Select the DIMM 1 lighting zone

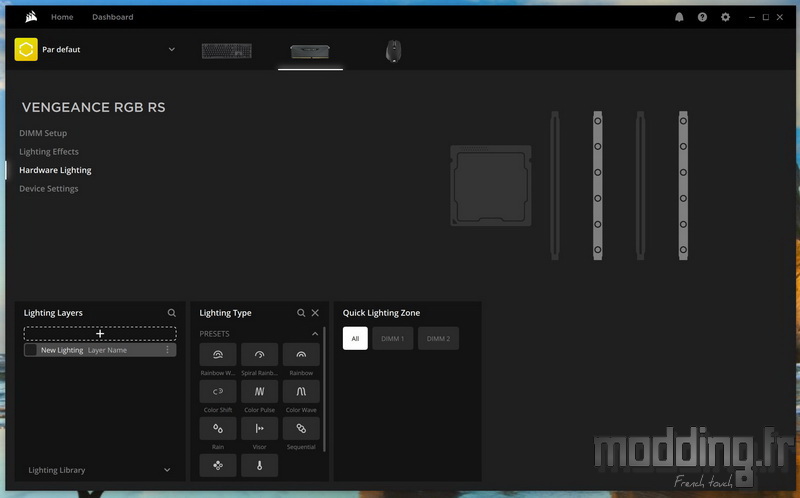[x=392, y=338]
